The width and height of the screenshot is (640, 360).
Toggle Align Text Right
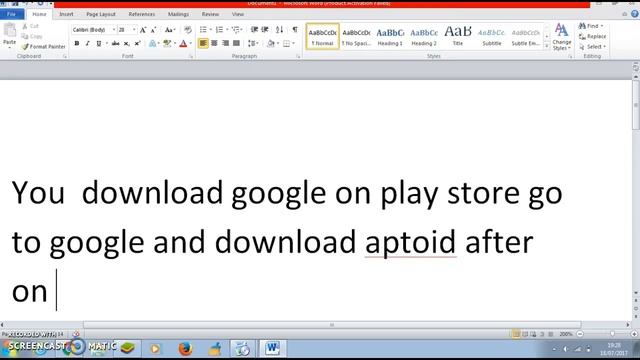(x=225, y=43)
